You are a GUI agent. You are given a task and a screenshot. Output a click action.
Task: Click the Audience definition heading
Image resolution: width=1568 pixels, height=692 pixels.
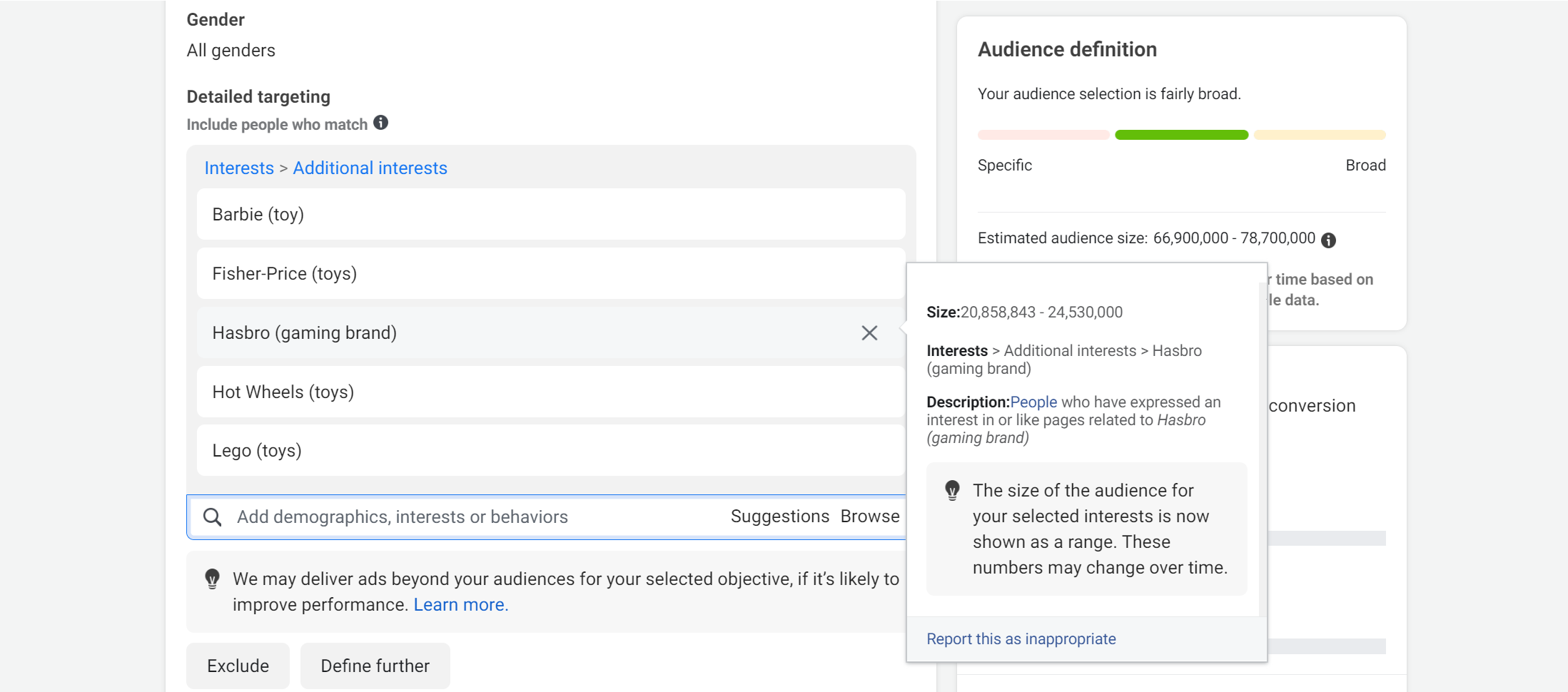pyautogui.click(x=1067, y=49)
